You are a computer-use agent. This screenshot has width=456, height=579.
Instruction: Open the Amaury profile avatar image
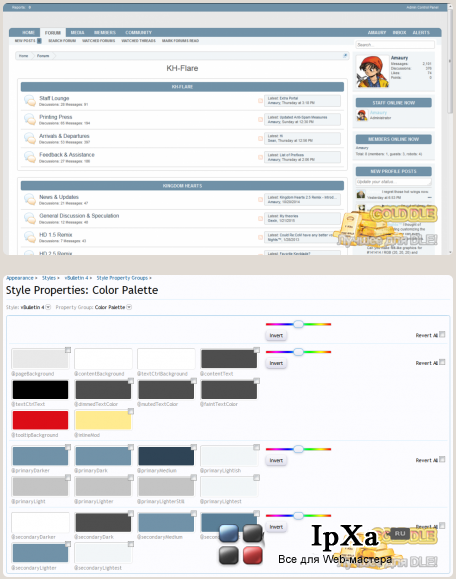pos(372,71)
